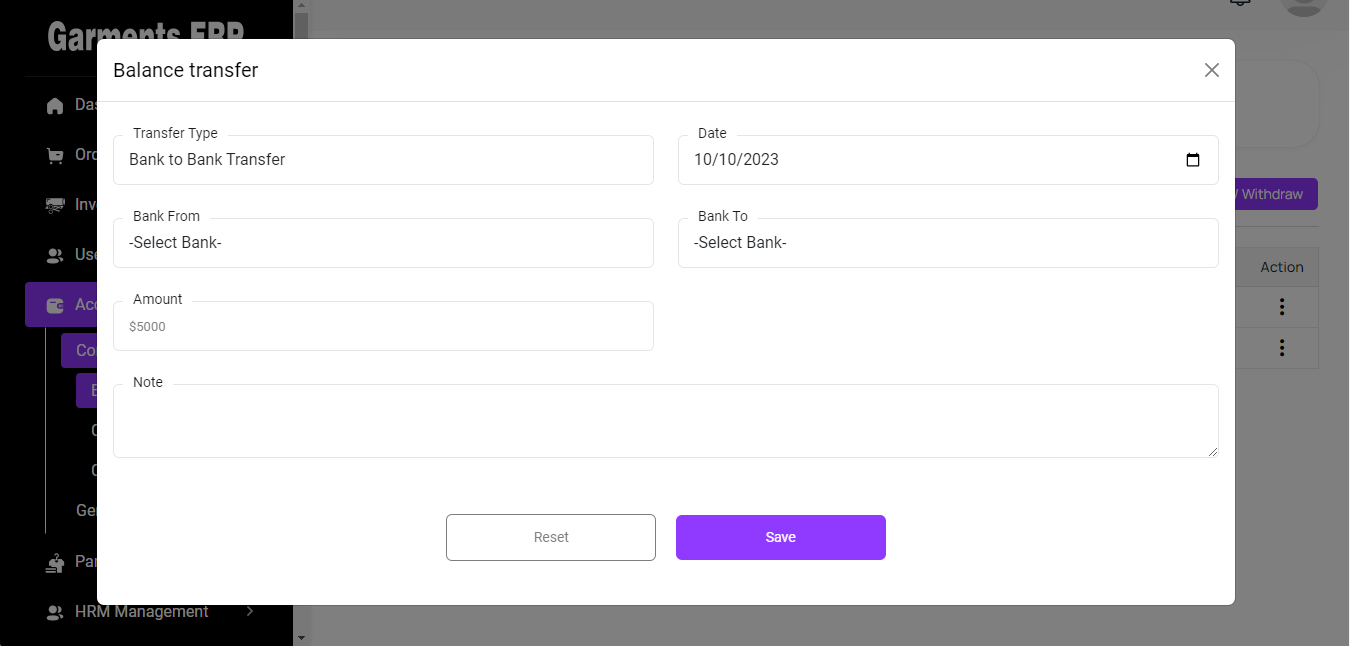Screen dimensions: 1350x646
Task: Click the Users people icon
Action: pos(56,255)
